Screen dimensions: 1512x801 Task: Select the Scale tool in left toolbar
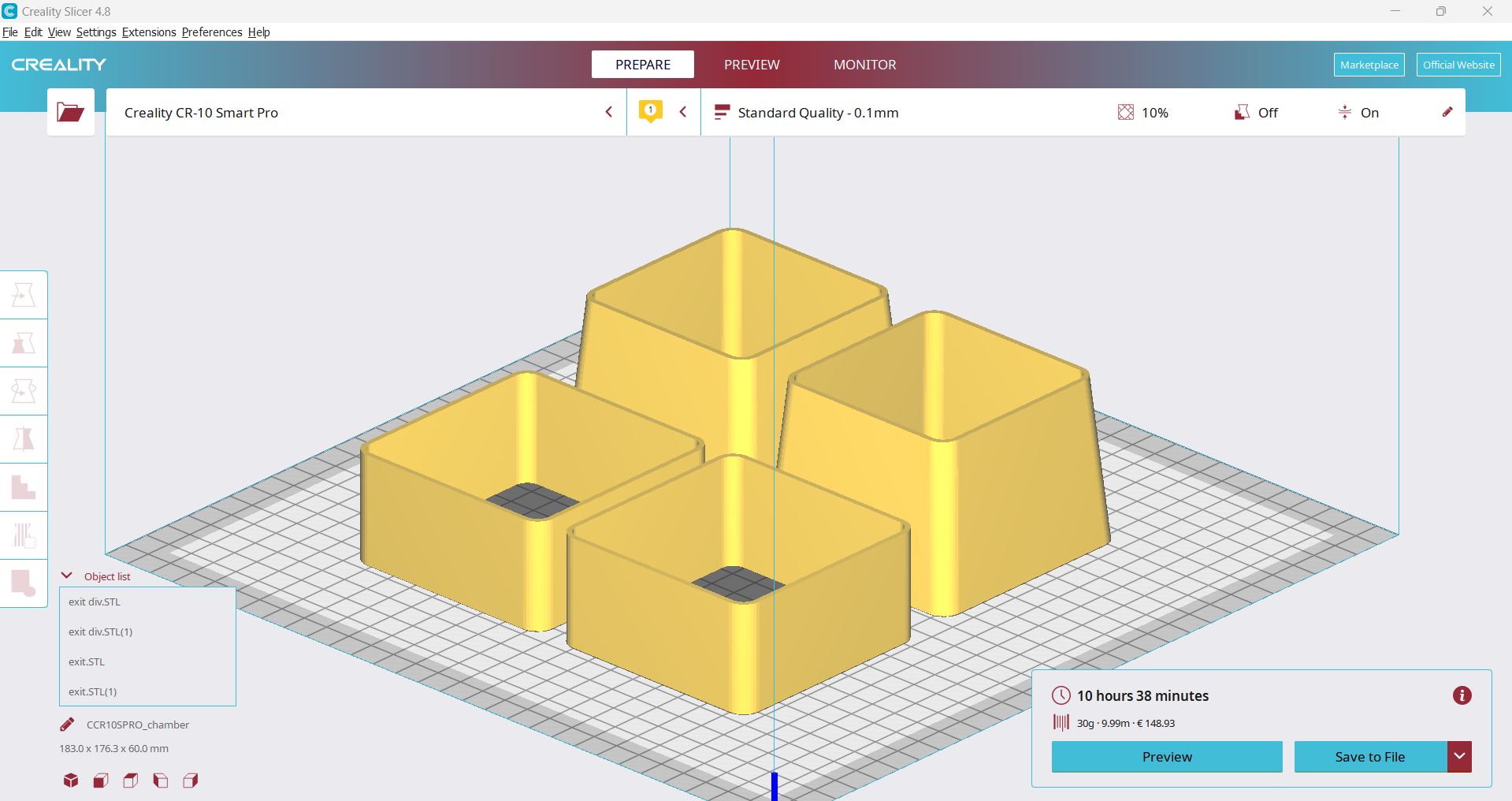[x=24, y=343]
